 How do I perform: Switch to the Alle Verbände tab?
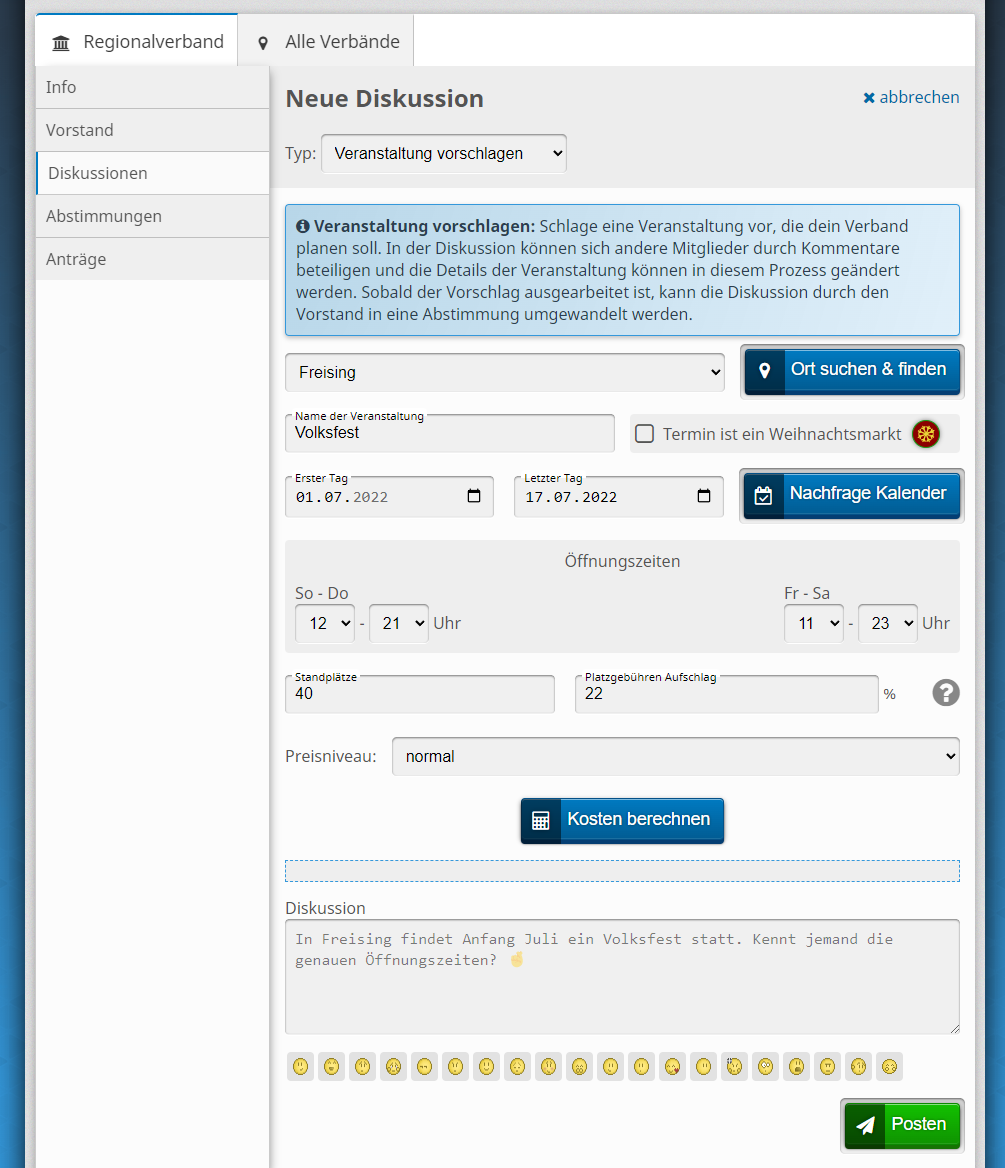pyautogui.click(x=327, y=42)
